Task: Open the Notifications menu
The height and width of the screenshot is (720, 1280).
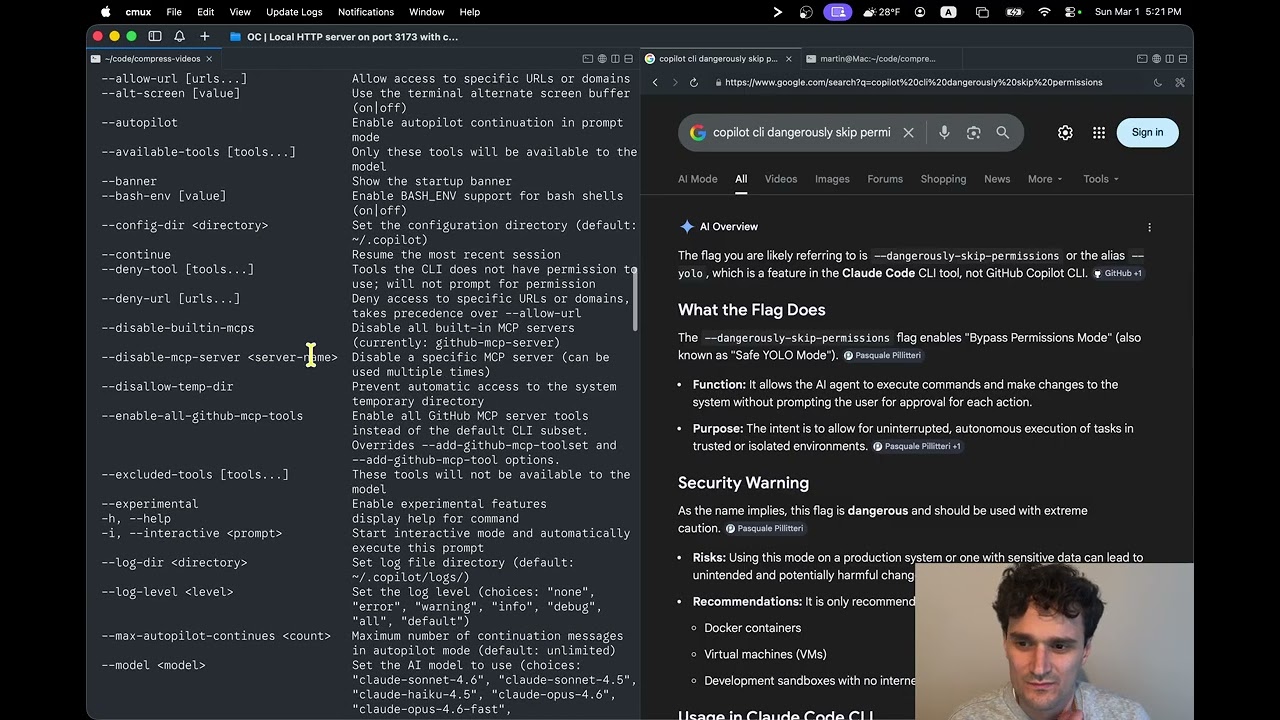Action: coord(366,12)
